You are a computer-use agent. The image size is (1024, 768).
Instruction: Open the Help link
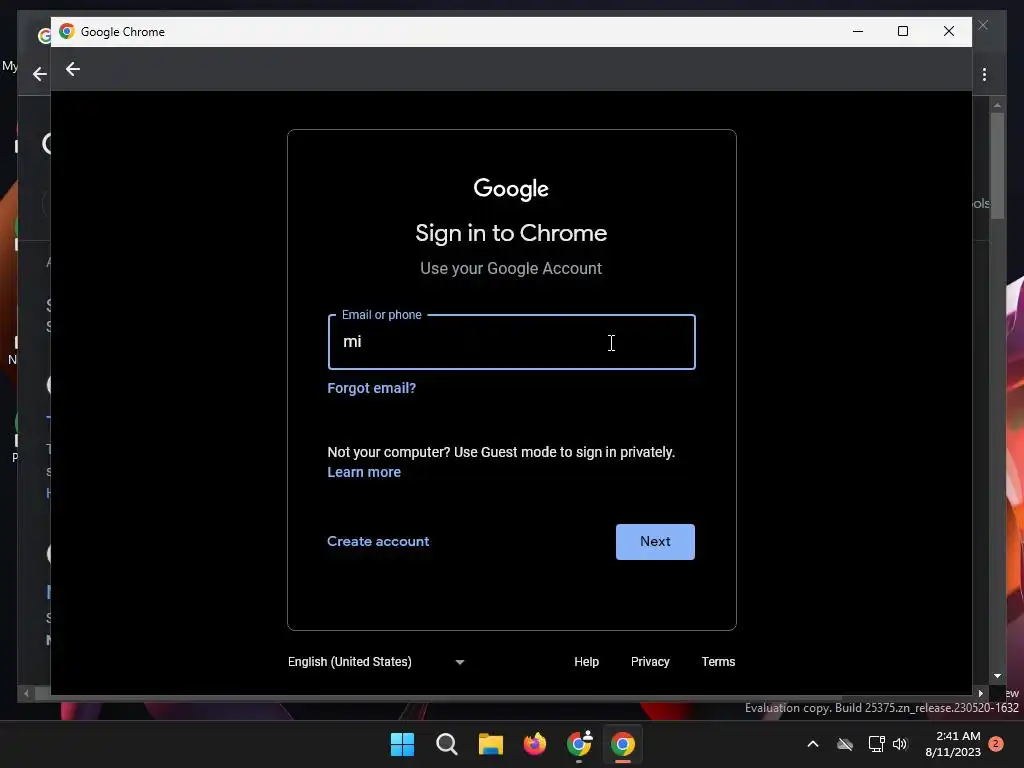coord(586,662)
